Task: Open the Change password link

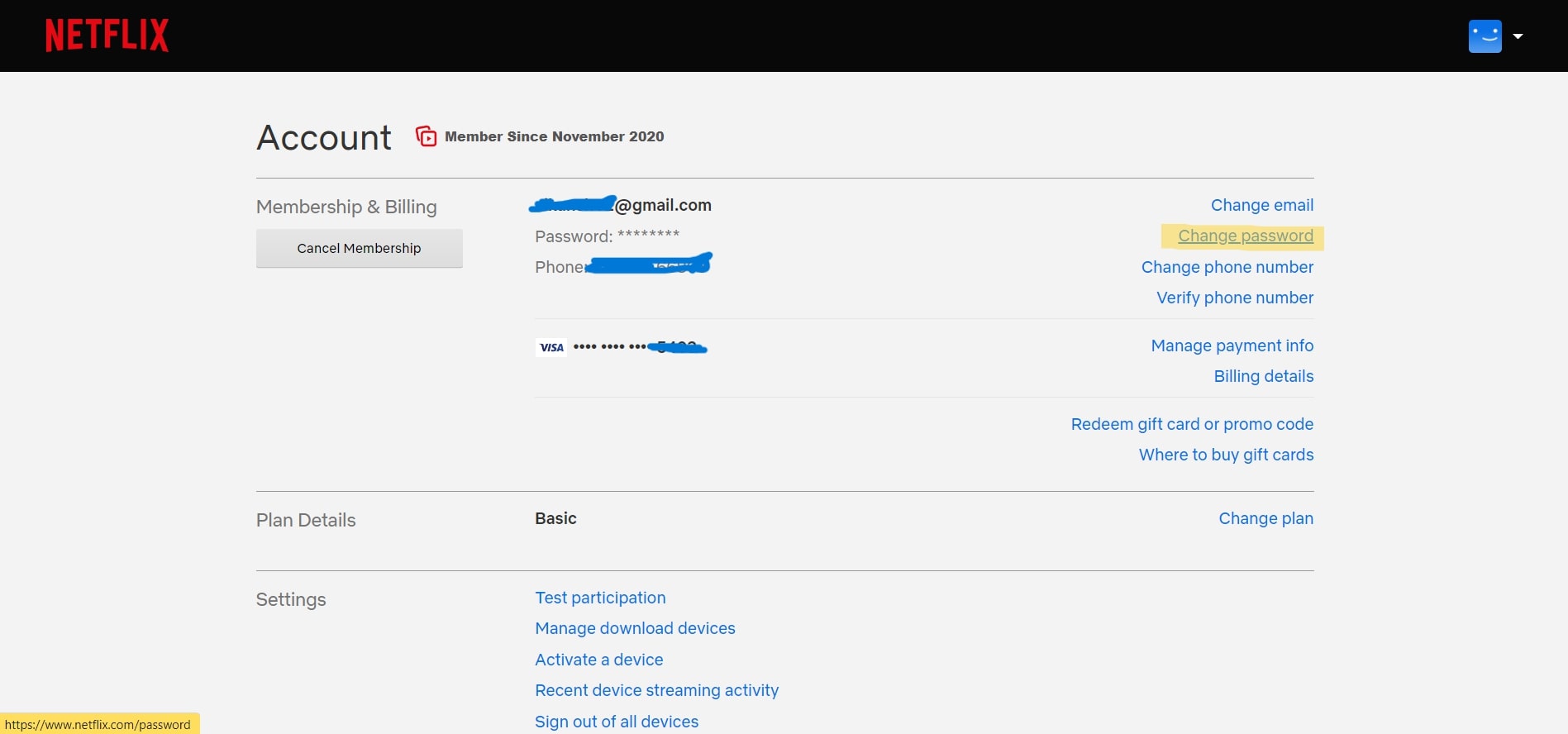Action: pyautogui.click(x=1245, y=236)
